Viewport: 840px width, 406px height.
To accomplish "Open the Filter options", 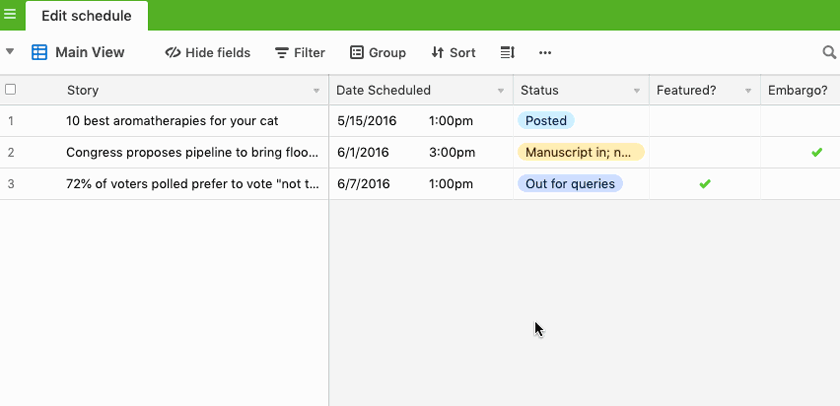I will tap(300, 53).
